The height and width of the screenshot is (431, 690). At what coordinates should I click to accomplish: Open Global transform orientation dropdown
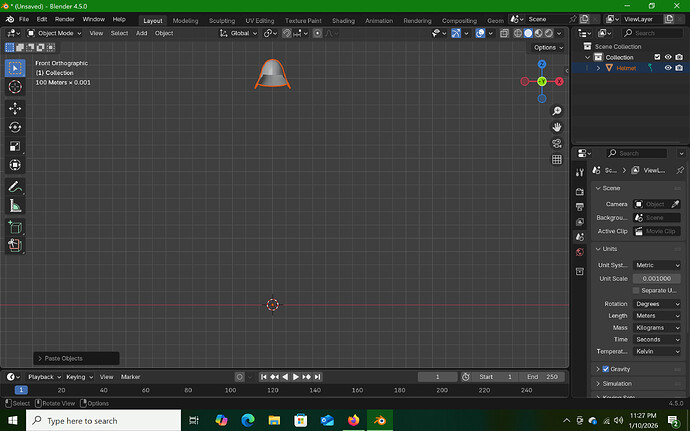pos(238,33)
